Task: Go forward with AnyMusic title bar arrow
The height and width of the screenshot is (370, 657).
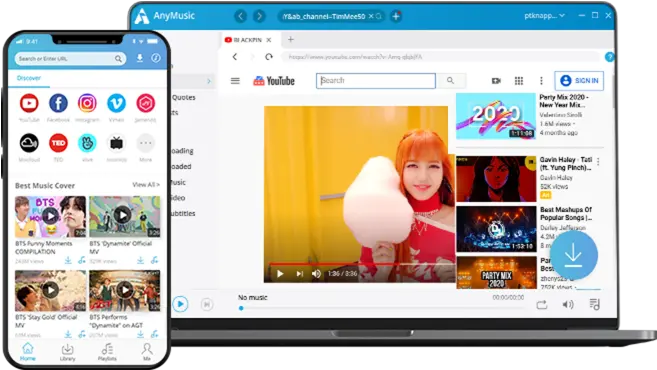Action: coord(259,16)
